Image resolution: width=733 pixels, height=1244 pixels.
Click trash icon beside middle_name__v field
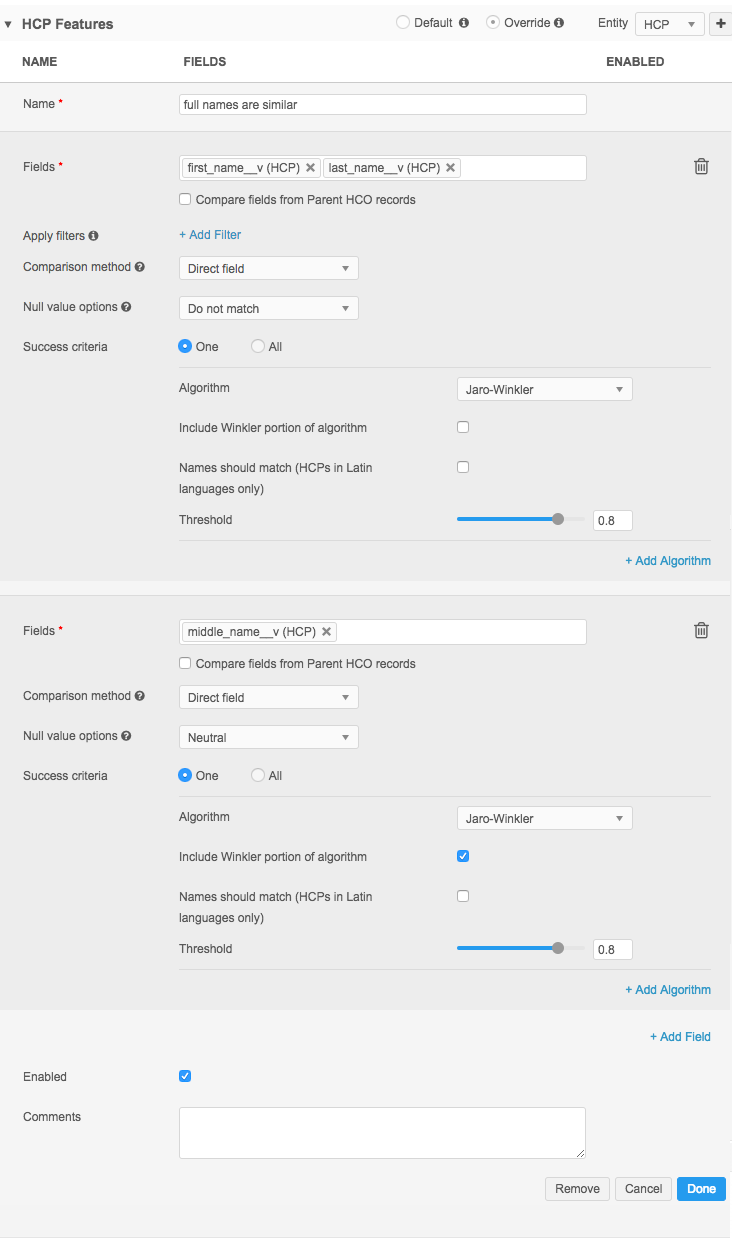[x=701, y=630]
